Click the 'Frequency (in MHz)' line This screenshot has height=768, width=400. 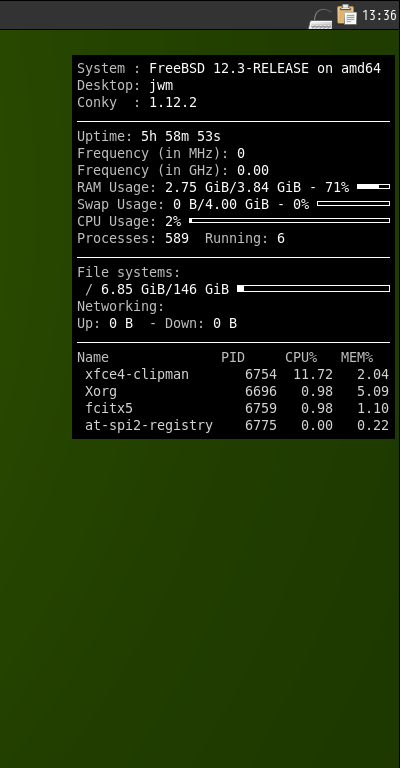[x=161, y=153]
